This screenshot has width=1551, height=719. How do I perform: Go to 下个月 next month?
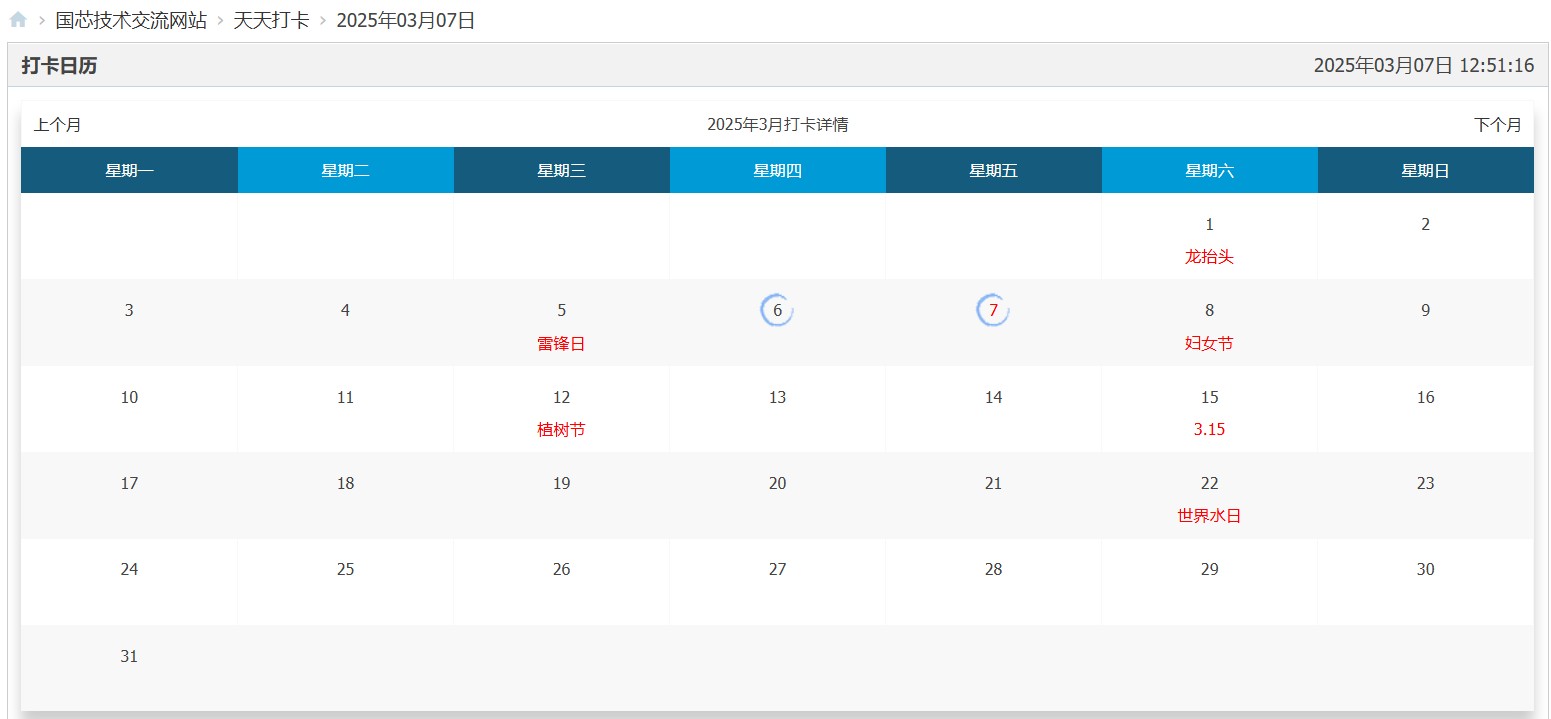coord(1497,125)
